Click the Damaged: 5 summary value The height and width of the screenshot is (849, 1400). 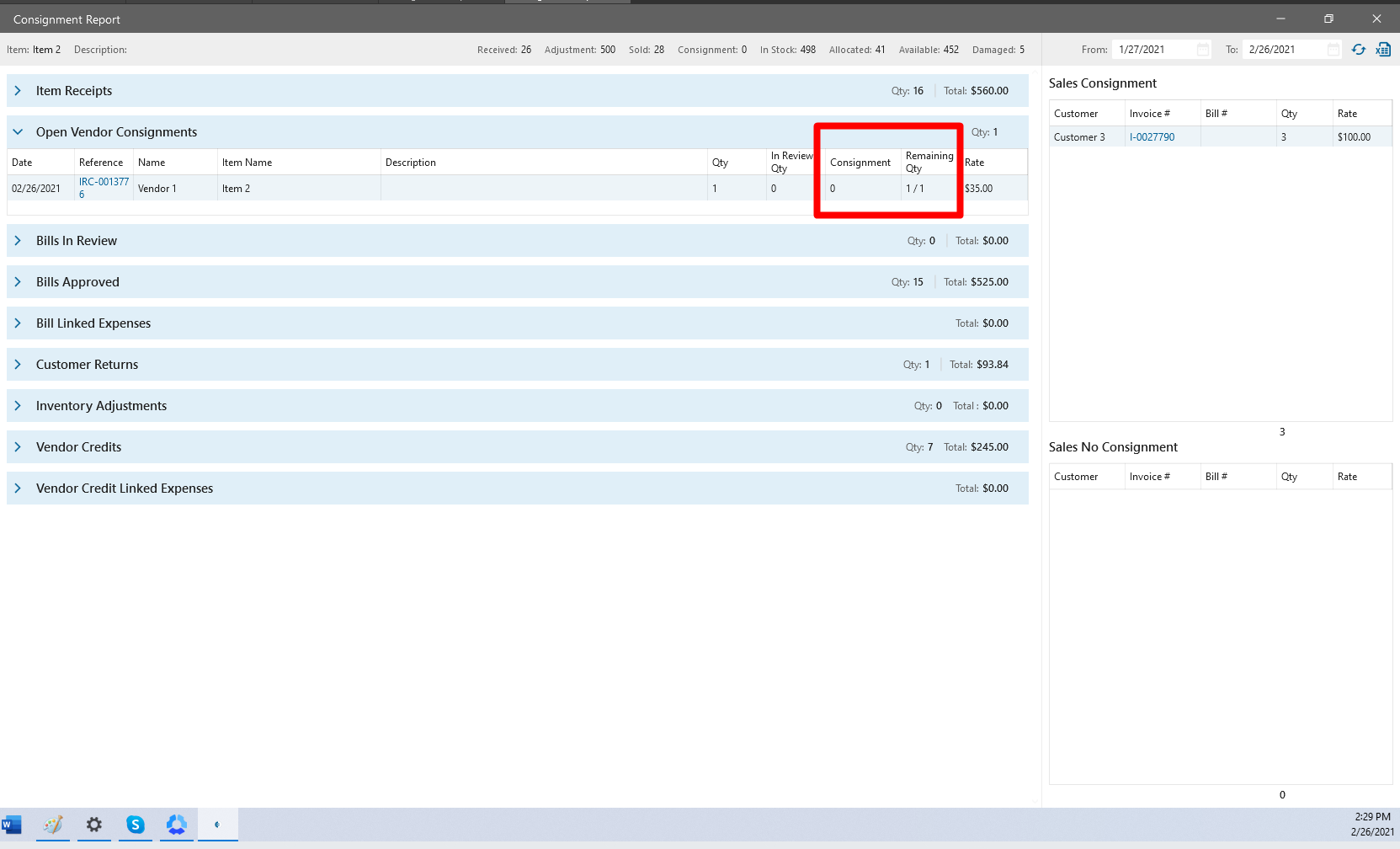point(998,50)
